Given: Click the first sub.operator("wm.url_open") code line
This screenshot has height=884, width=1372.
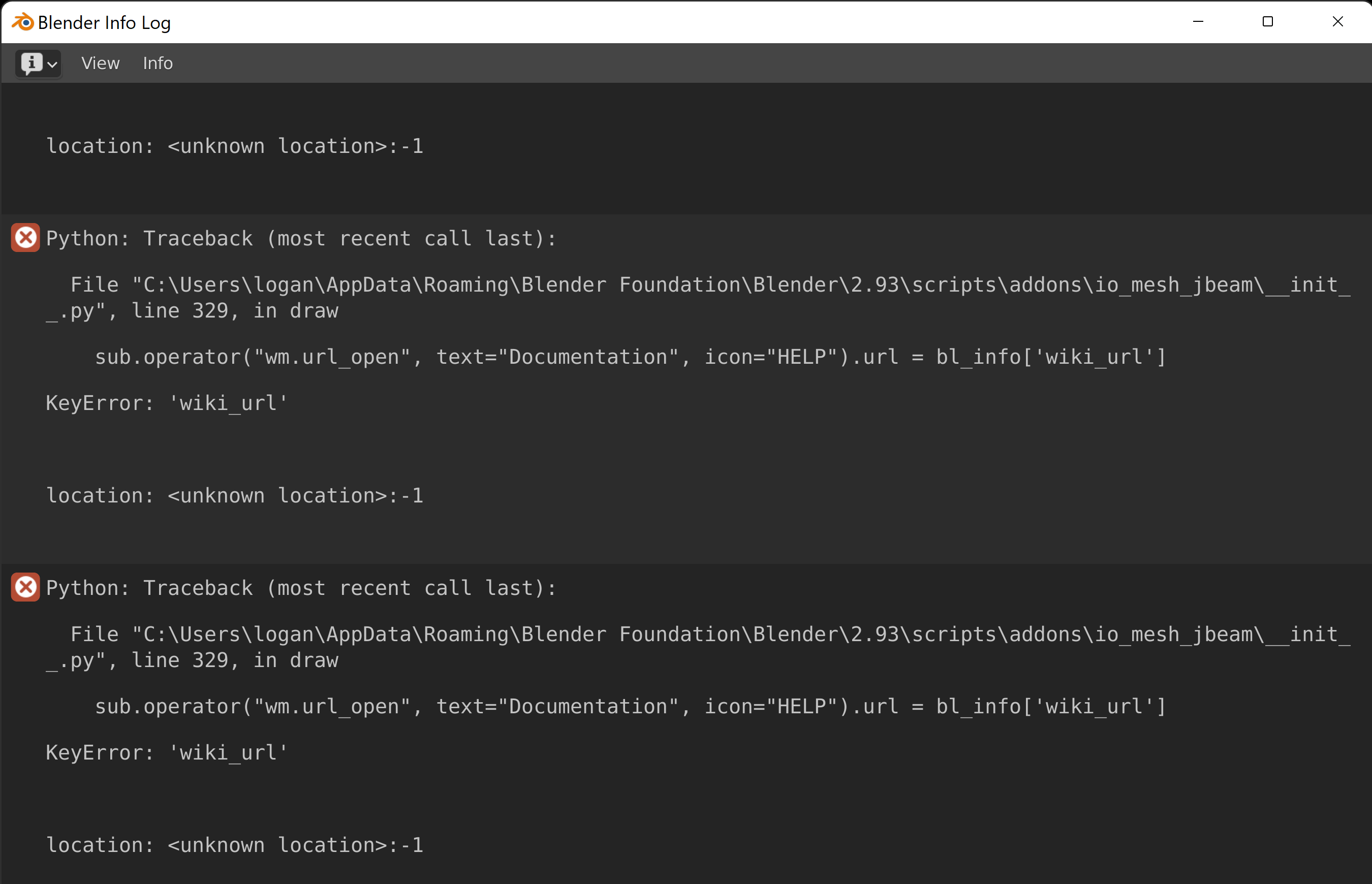Looking at the screenshot, I should pos(630,357).
